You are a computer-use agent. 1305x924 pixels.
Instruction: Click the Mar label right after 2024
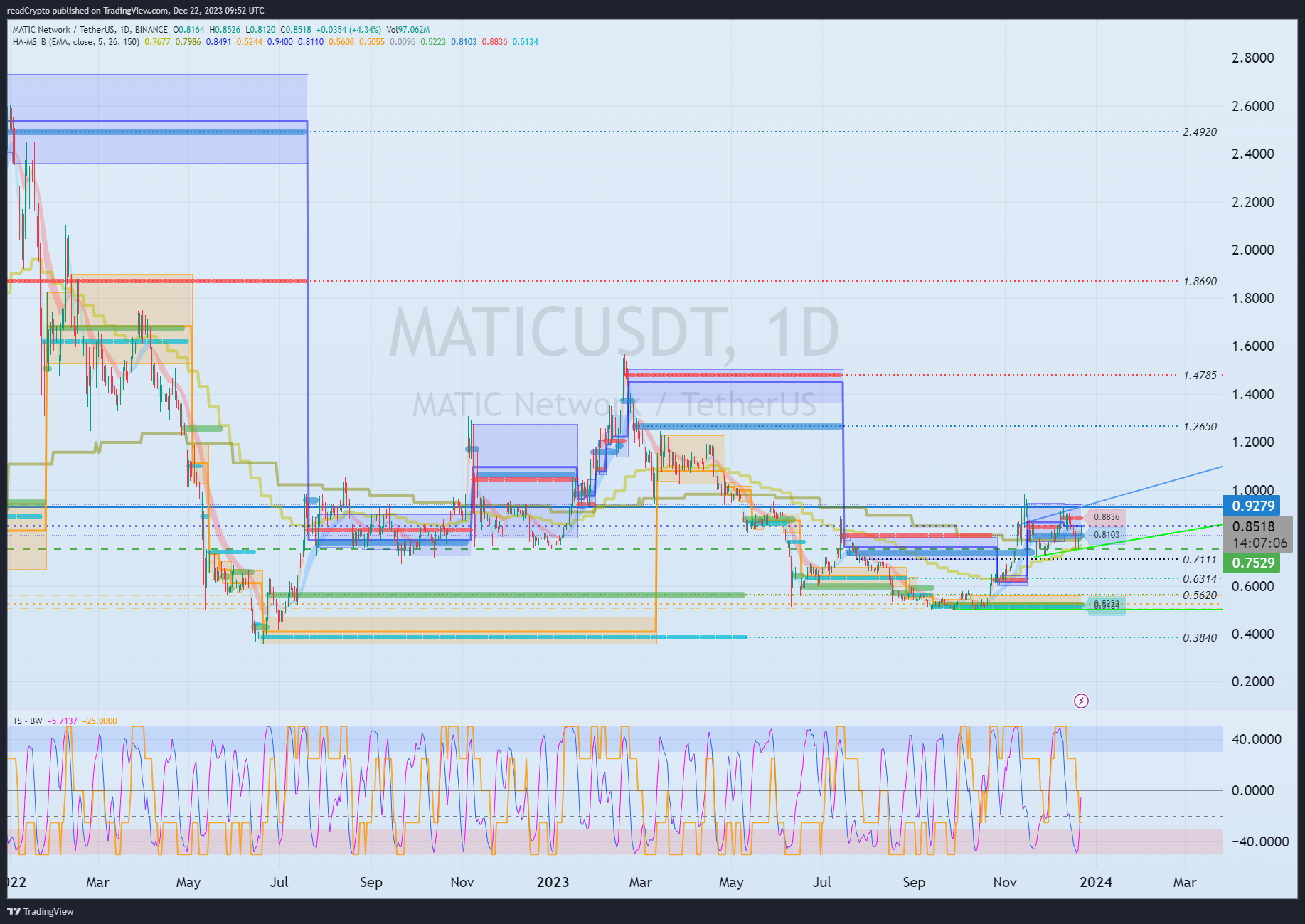point(1185,882)
